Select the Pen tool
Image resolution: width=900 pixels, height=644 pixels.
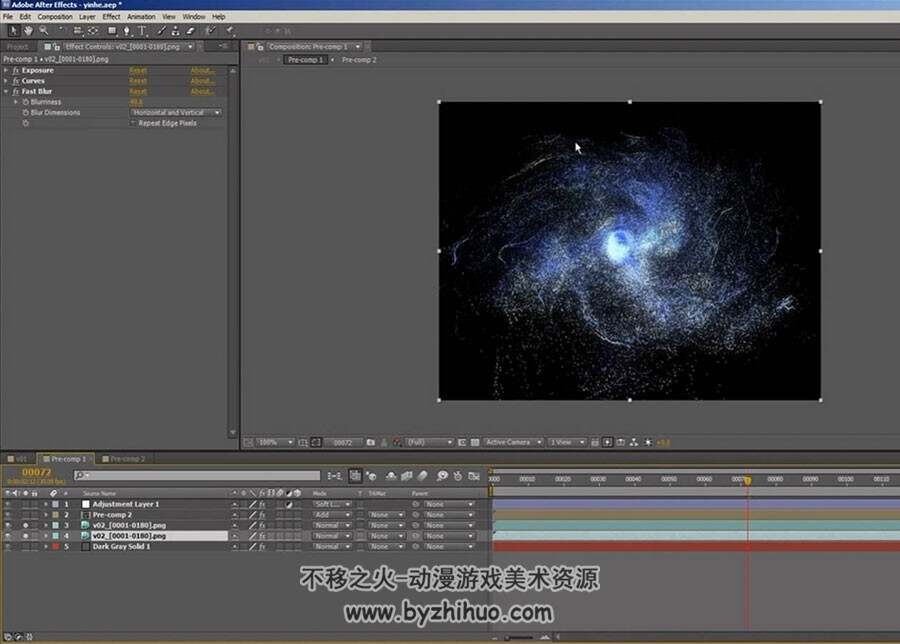pos(127,30)
